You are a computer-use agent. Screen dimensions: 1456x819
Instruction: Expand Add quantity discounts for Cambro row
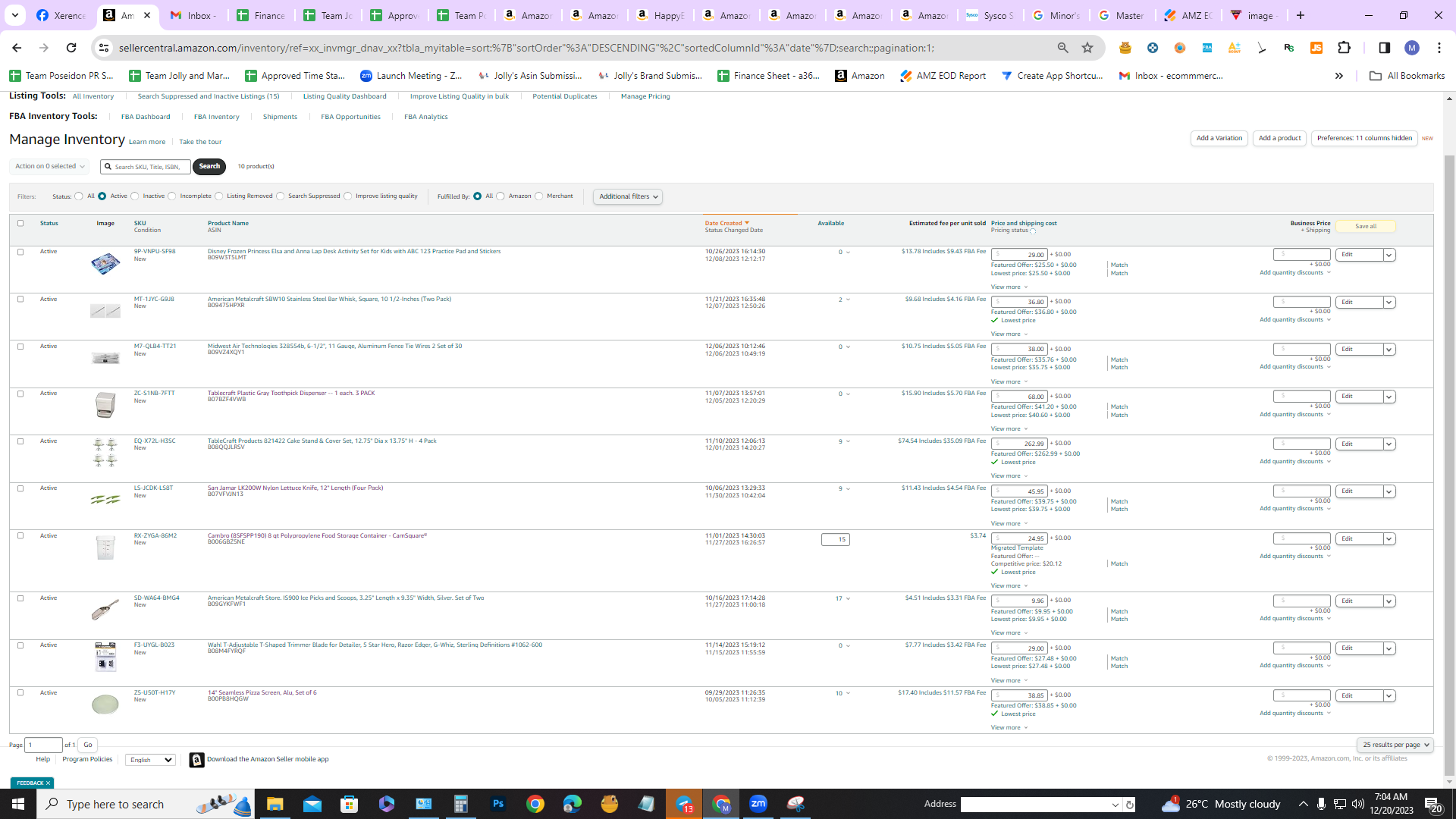pyautogui.click(x=1295, y=556)
